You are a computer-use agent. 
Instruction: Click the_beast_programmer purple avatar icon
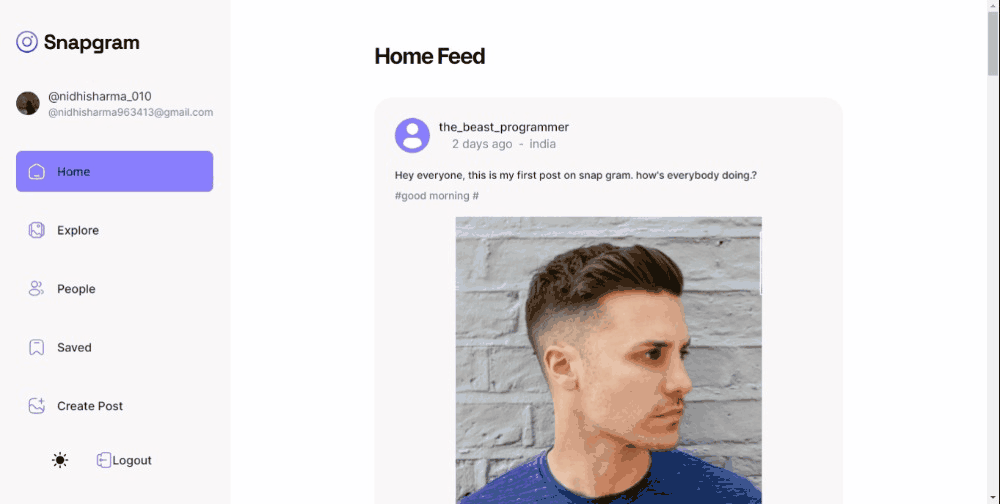click(412, 135)
